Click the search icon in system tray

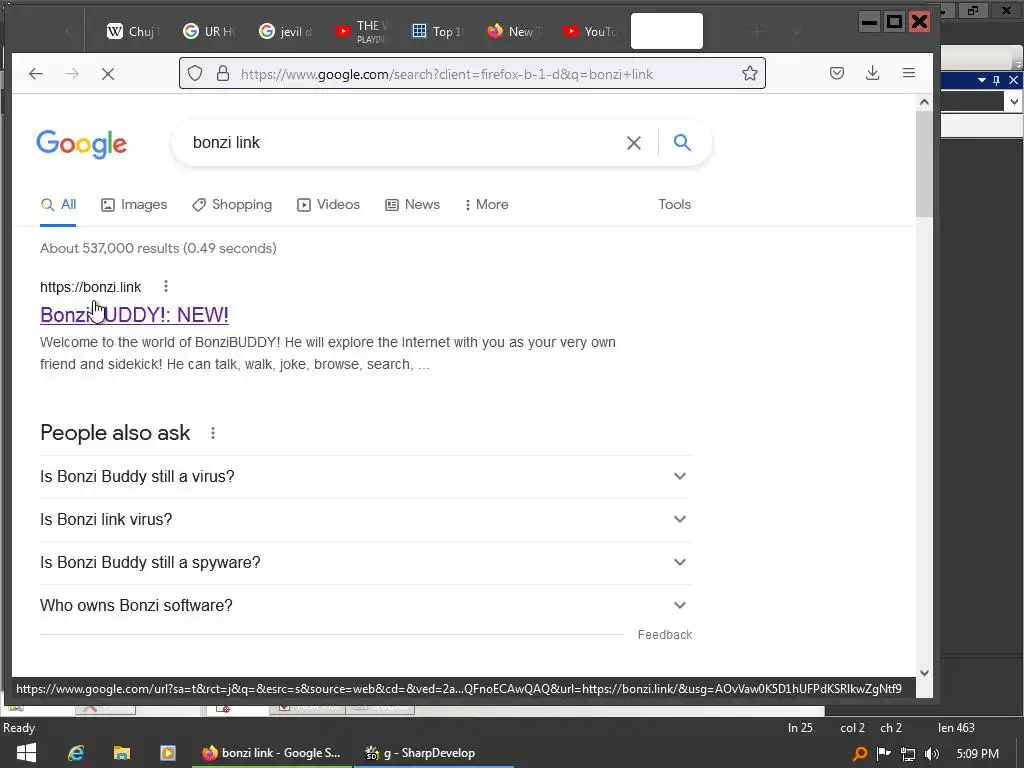860,754
